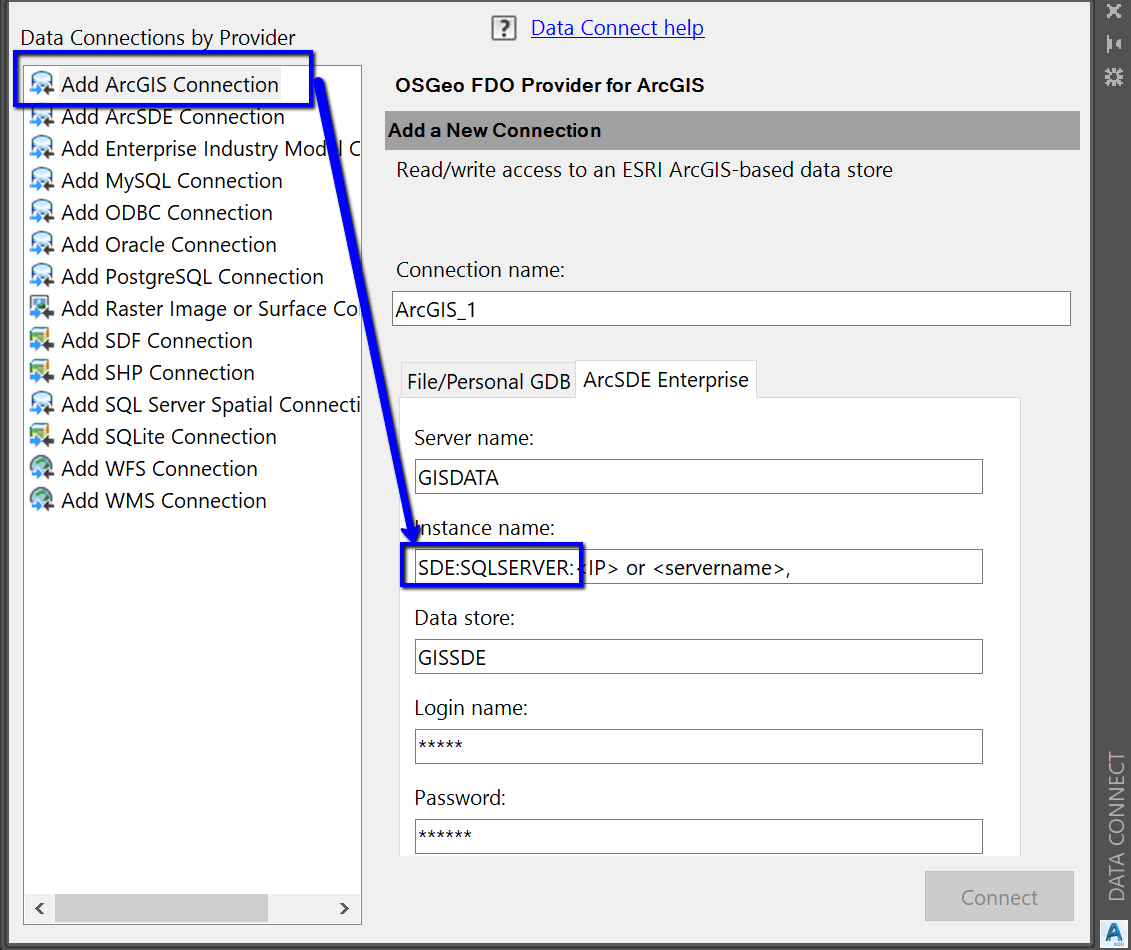This screenshot has width=1131, height=950.
Task: Click the help question mark icon
Action: (x=503, y=28)
